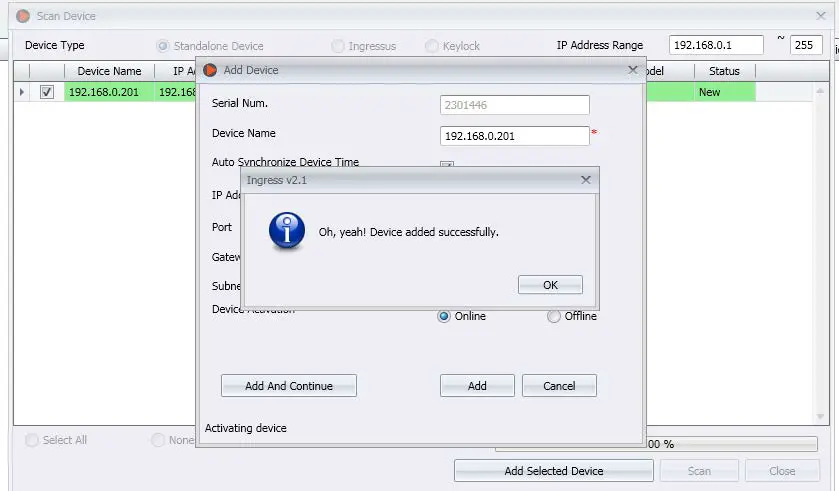Click the Add button in Add Device
This screenshot has width=839, height=491.
point(477,386)
